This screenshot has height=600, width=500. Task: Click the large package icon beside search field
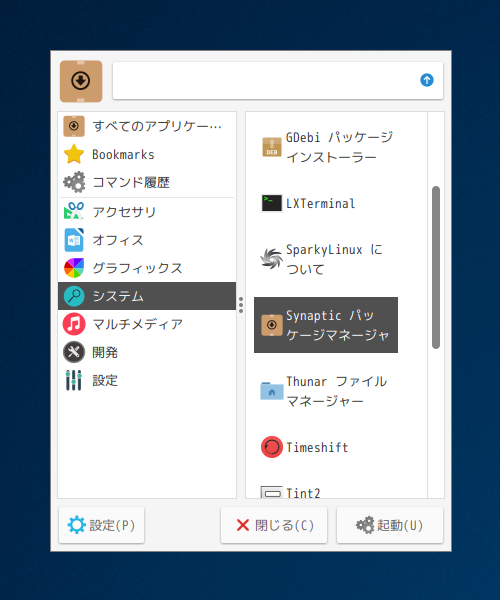click(x=81, y=81)
